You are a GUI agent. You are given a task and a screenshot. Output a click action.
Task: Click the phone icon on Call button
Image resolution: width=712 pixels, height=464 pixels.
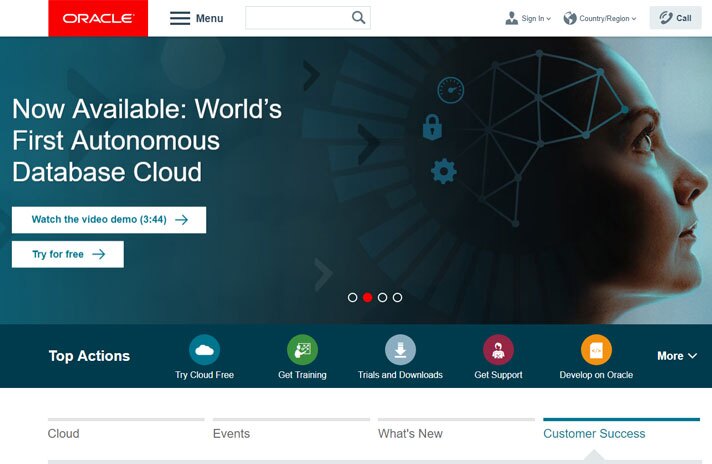coord(666,18)
